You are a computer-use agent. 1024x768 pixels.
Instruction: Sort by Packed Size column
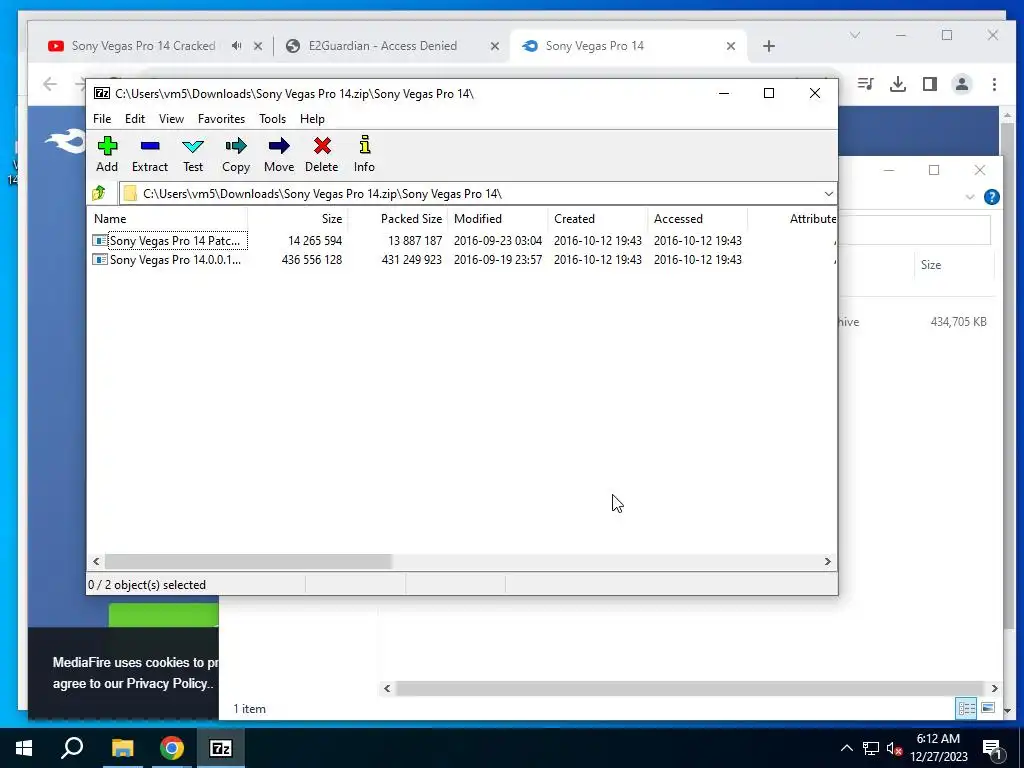pos(397,219)
